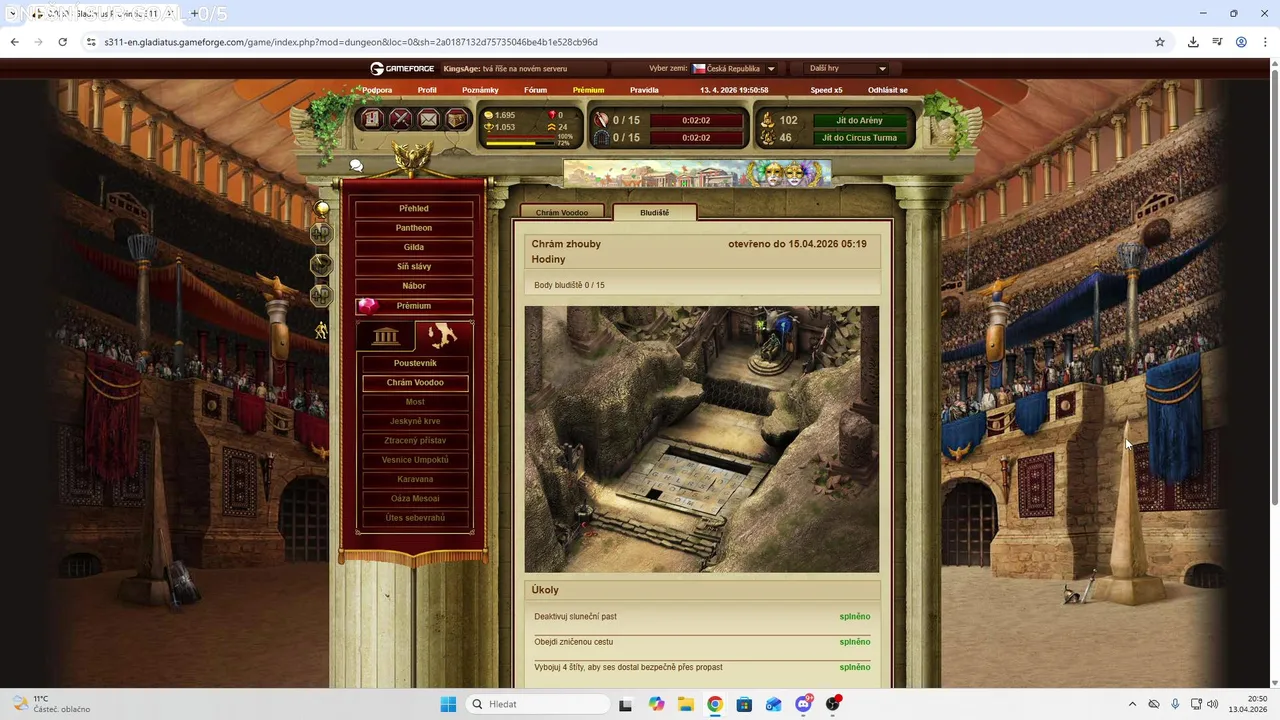Image resolution: width=1280 pixels, height=720 pixels.
Task: Click the running gladiator figure icon
Action: pos(321,330)
